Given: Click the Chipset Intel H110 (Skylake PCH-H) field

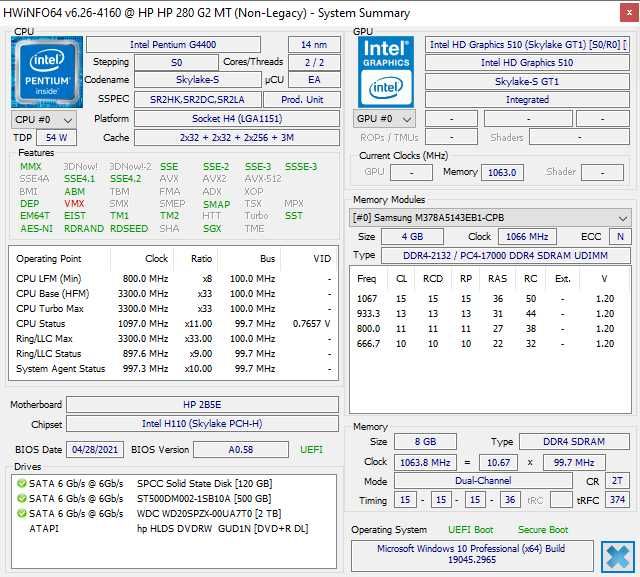Looking at the screenshot, I should click(x=202, y=424).
